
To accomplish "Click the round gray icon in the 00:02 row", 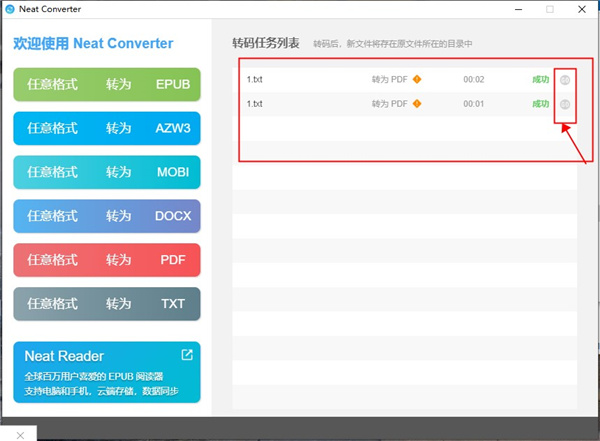I will [565, 80].
